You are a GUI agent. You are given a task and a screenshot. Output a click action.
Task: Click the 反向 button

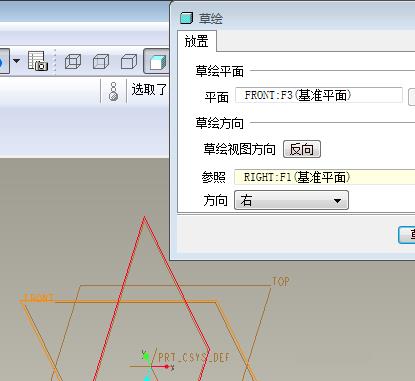(x=302, y=149)
